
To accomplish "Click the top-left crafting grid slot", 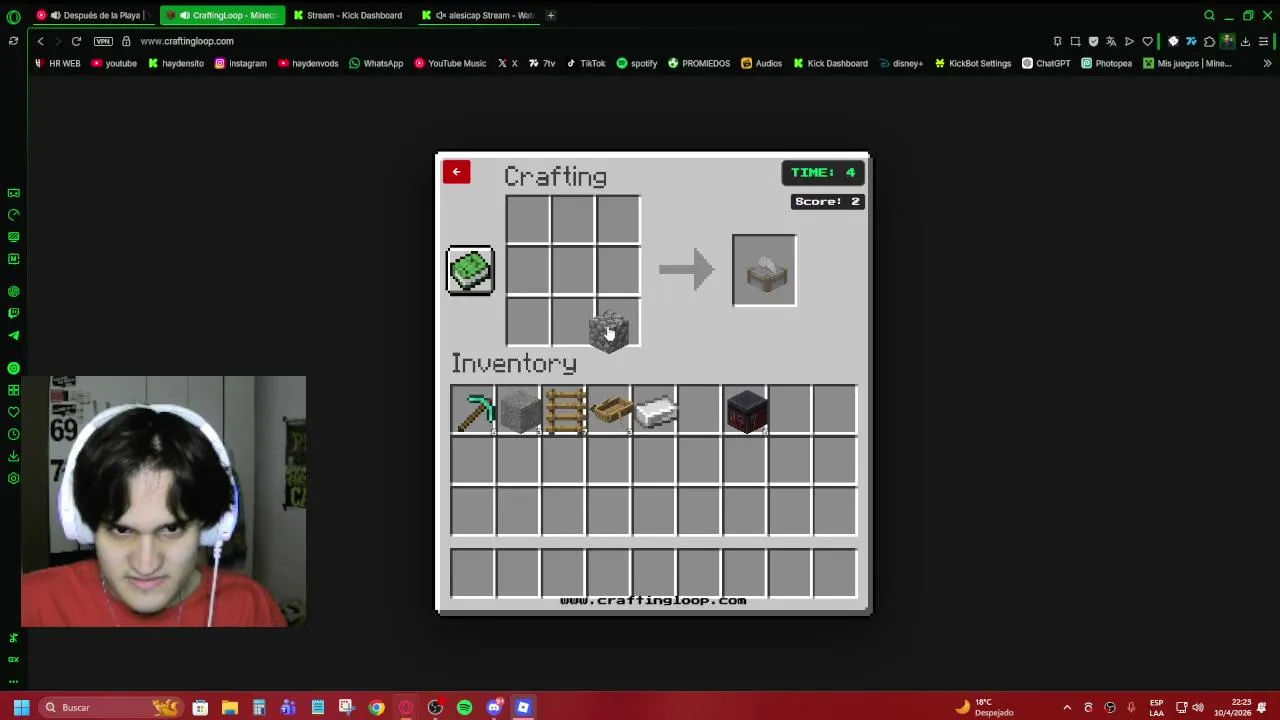I will pos(527,220).
